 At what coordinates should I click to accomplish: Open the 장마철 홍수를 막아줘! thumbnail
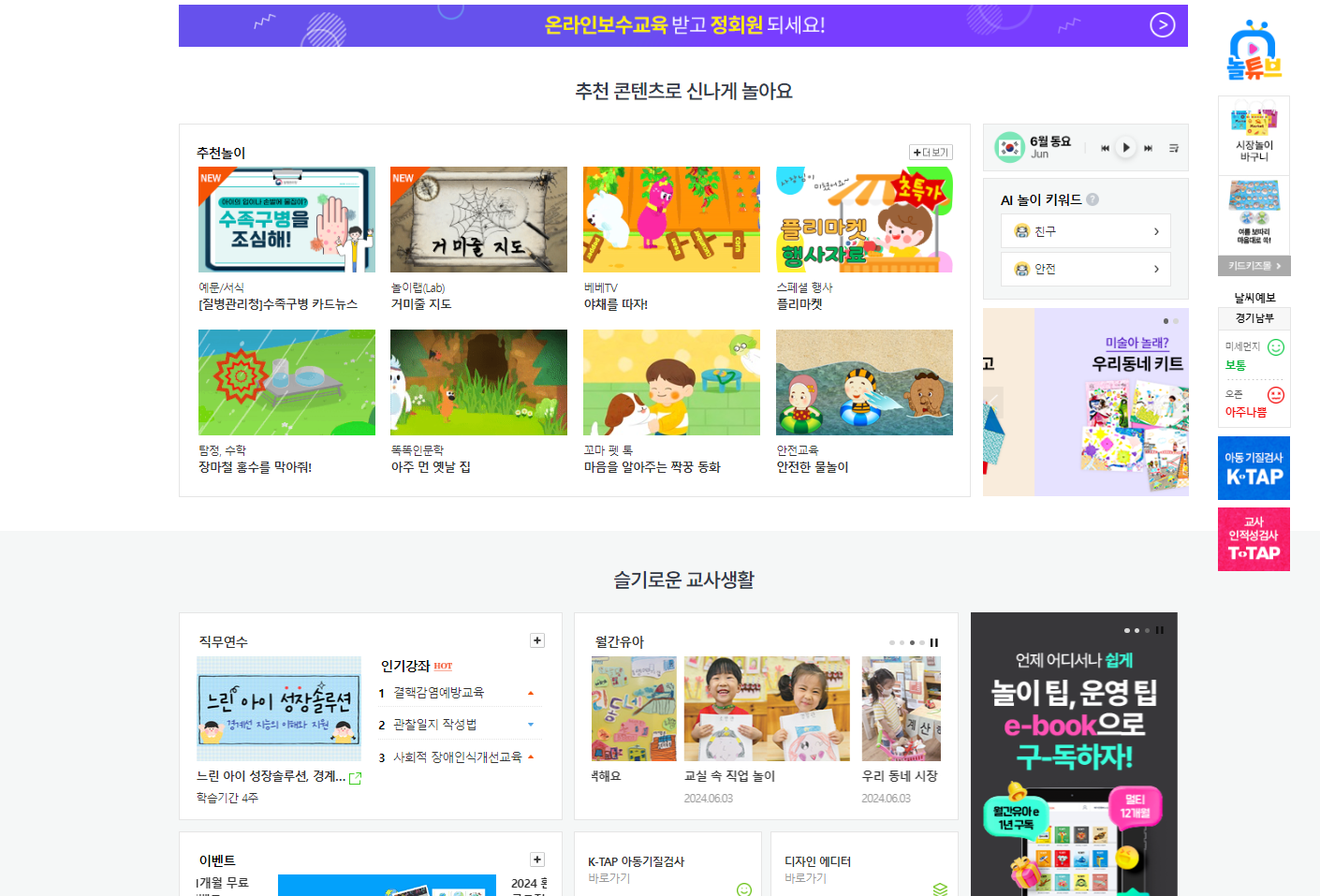[286, 382]
